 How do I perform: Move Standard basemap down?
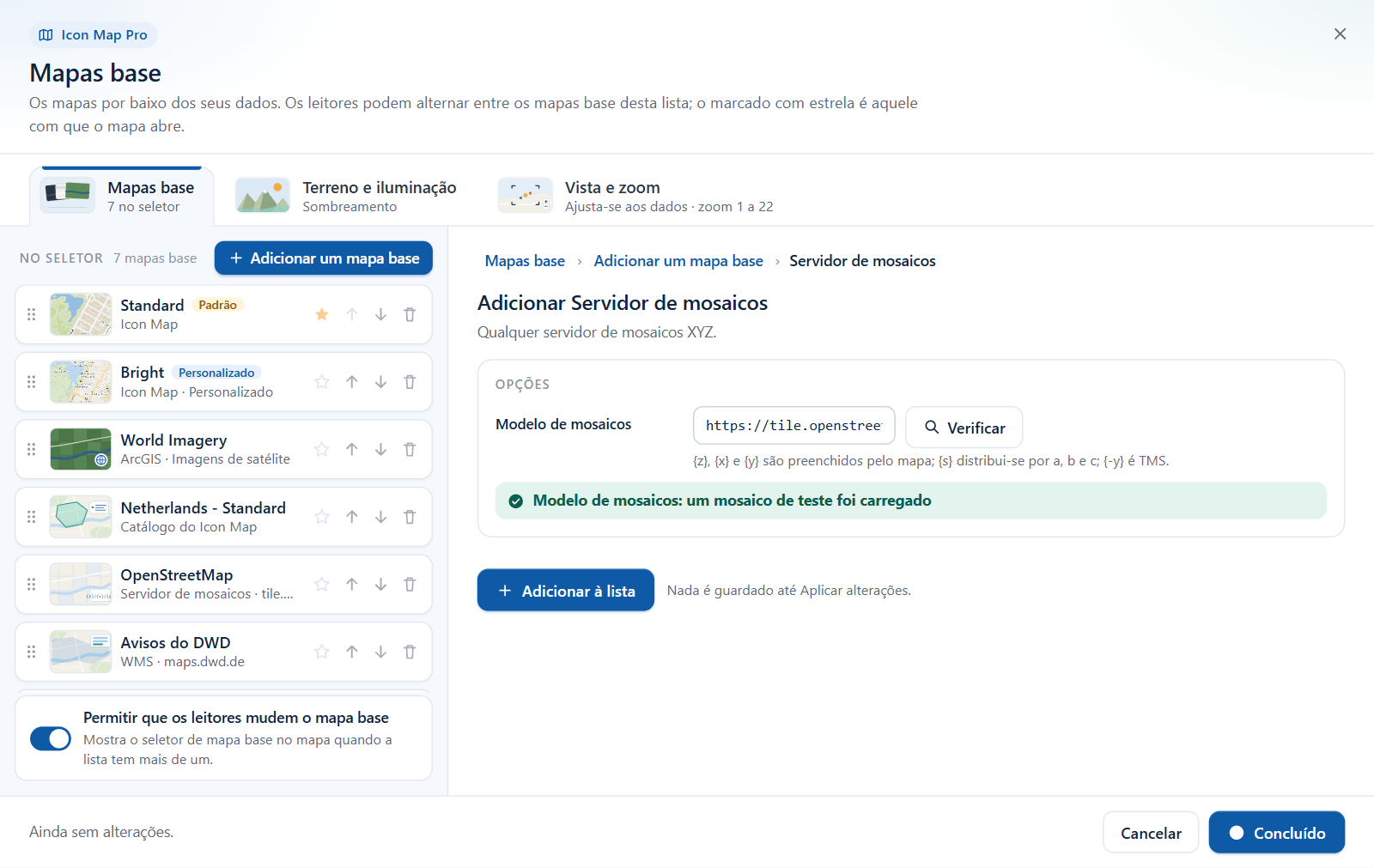(x=380, y=314)
